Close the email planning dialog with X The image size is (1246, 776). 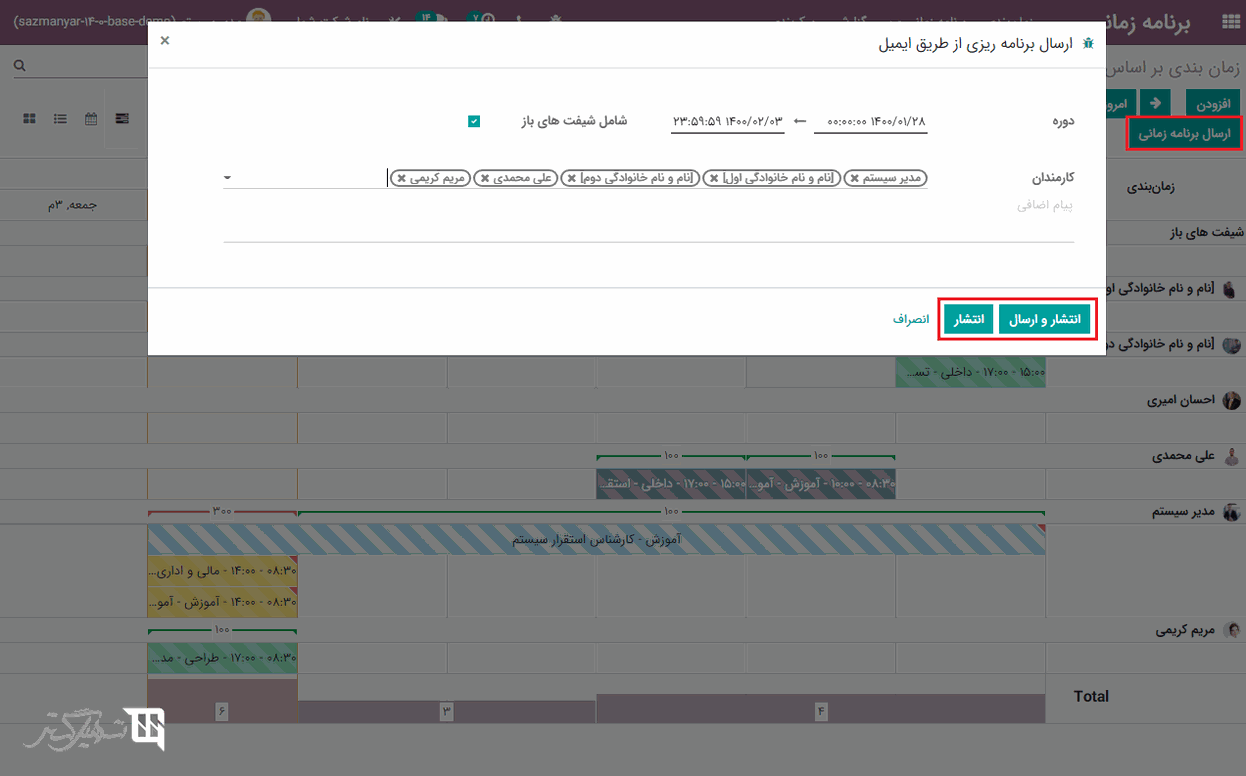165,41
